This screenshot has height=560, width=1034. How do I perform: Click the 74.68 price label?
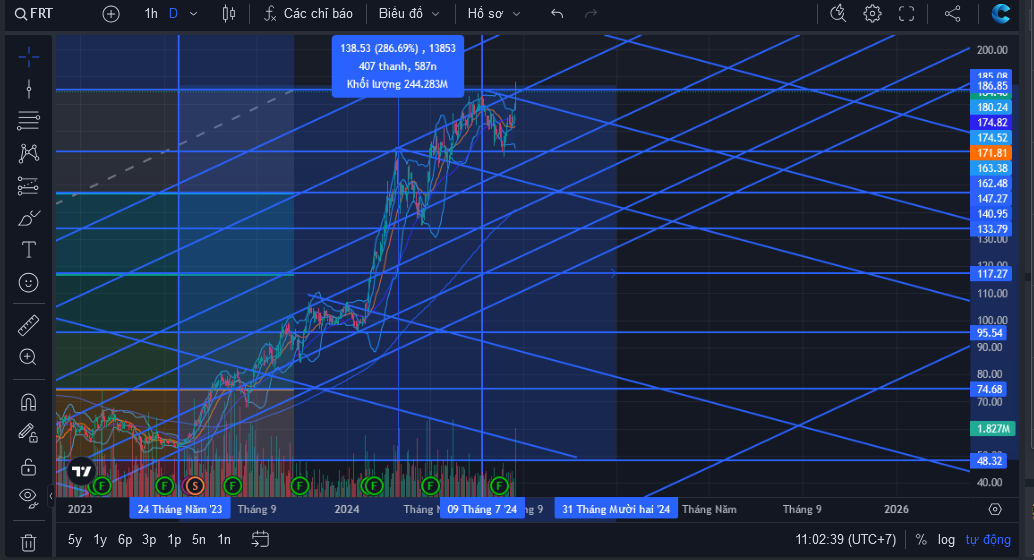pyautogui.click(x=990, y=389)
